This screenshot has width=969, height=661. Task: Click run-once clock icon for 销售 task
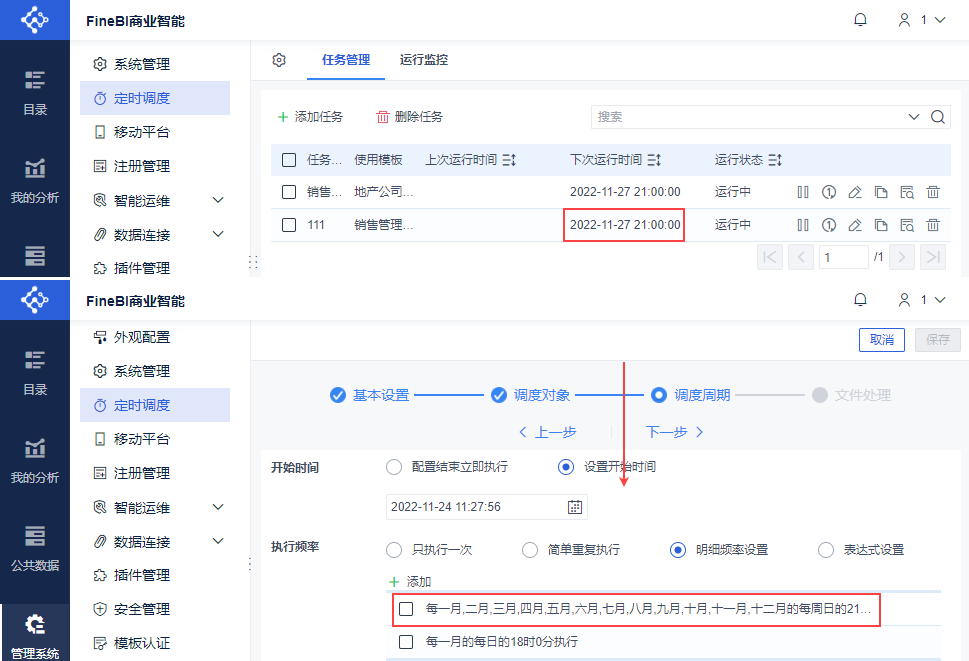[829, 192]
